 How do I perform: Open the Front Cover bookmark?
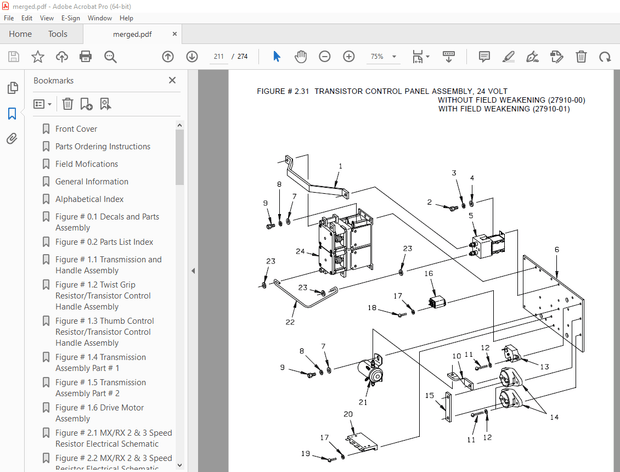tap(76, 129)
